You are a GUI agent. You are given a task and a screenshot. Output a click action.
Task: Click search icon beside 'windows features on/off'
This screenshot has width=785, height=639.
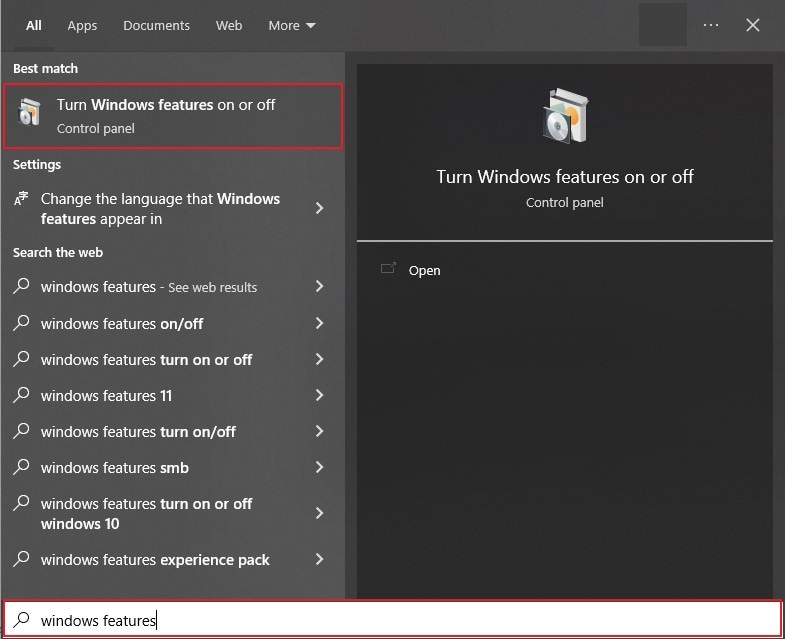(21, 323)
